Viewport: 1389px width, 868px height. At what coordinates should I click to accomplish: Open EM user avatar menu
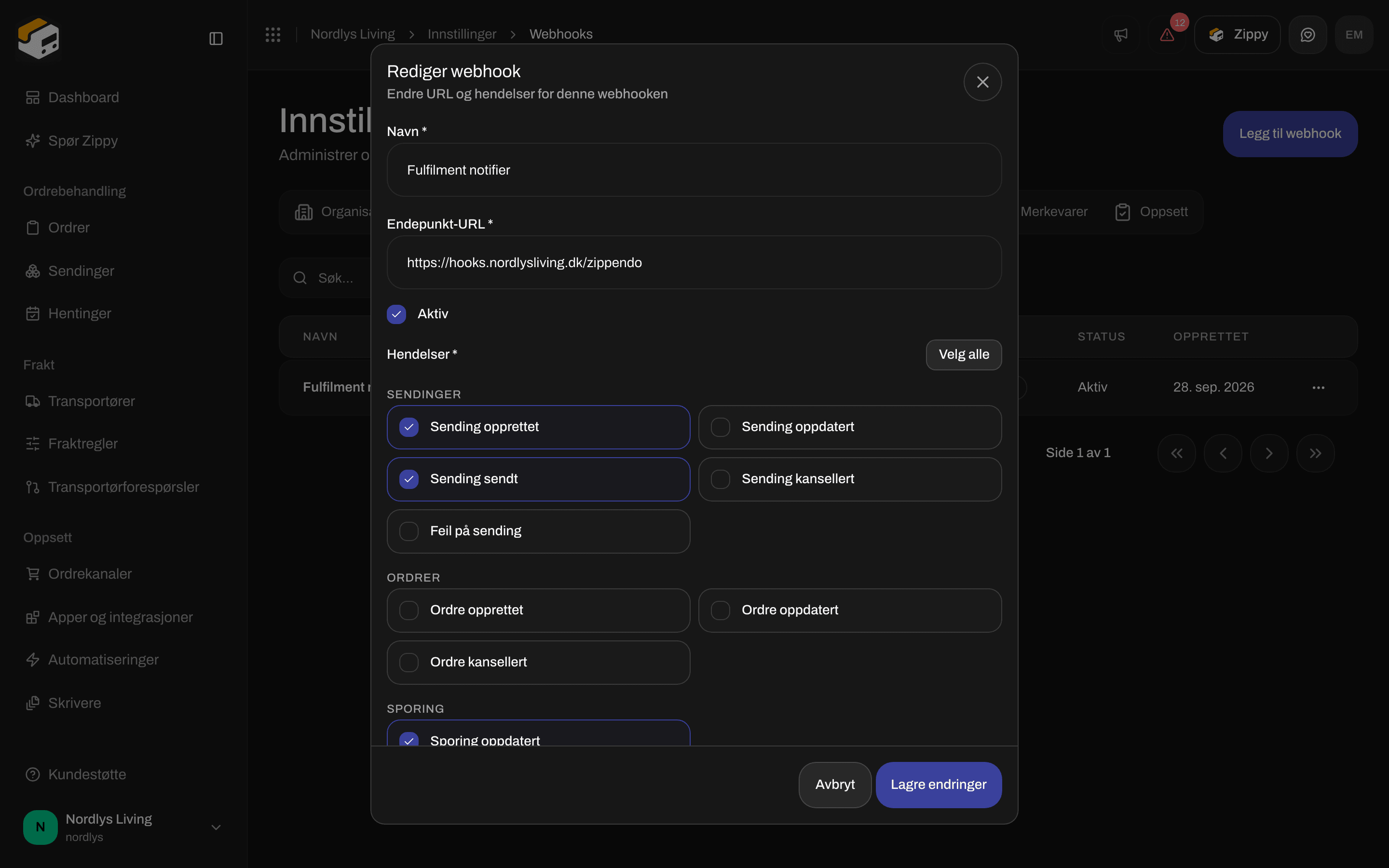1354,34
